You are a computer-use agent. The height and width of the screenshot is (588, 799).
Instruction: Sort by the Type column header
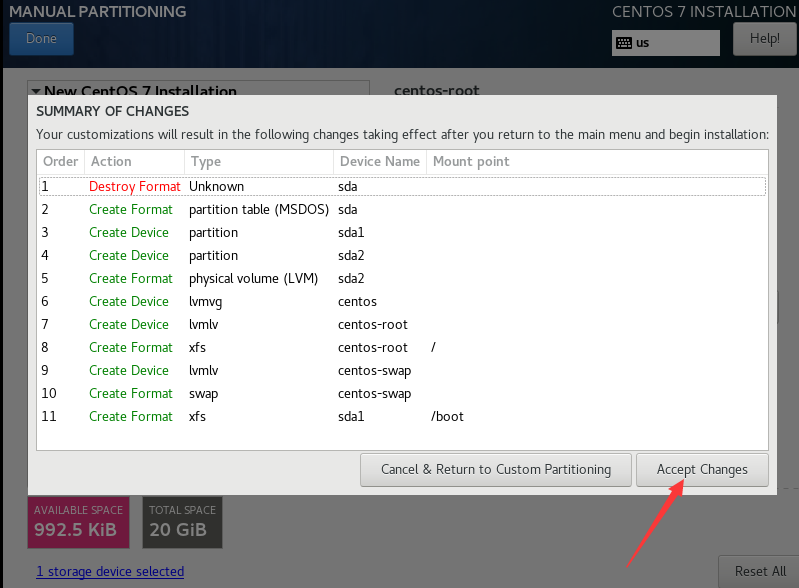pos(259,162)
